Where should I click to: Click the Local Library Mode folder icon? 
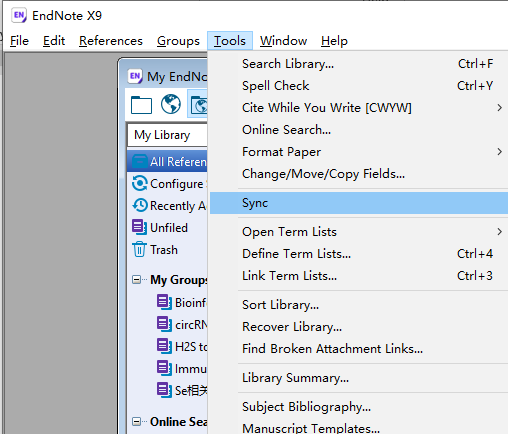(141, 105)
